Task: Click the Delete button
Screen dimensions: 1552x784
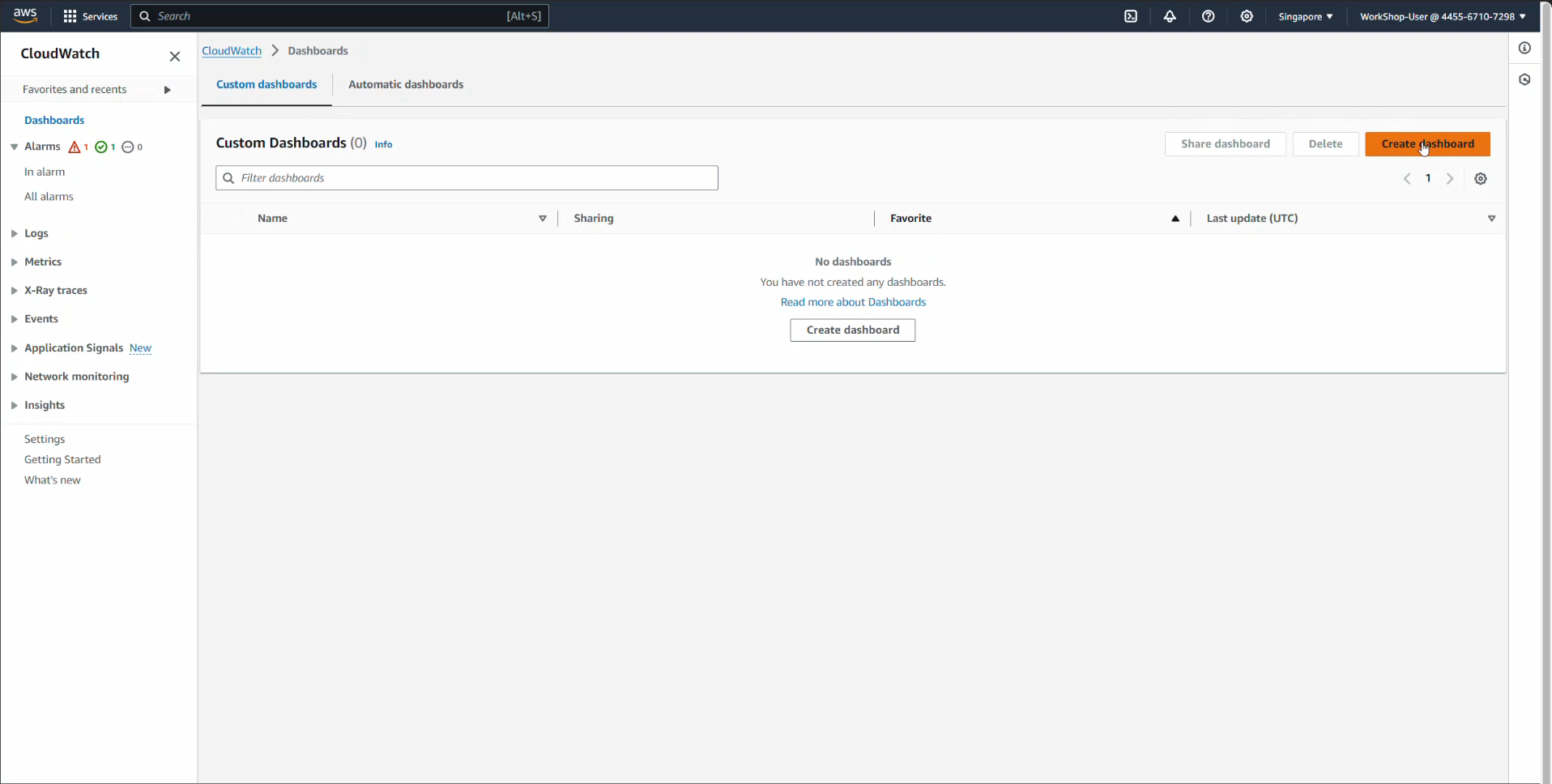Action: (1325, 143)
